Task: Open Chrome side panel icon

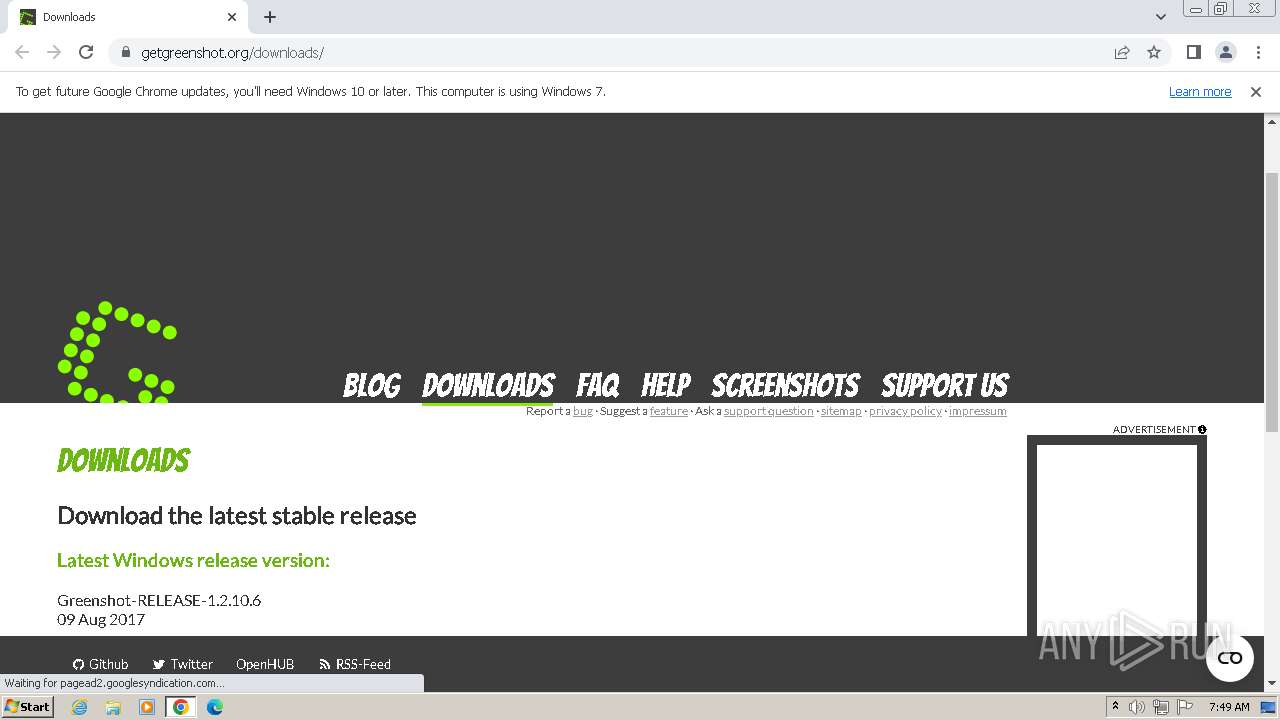Action: [x=1193, y=52]
